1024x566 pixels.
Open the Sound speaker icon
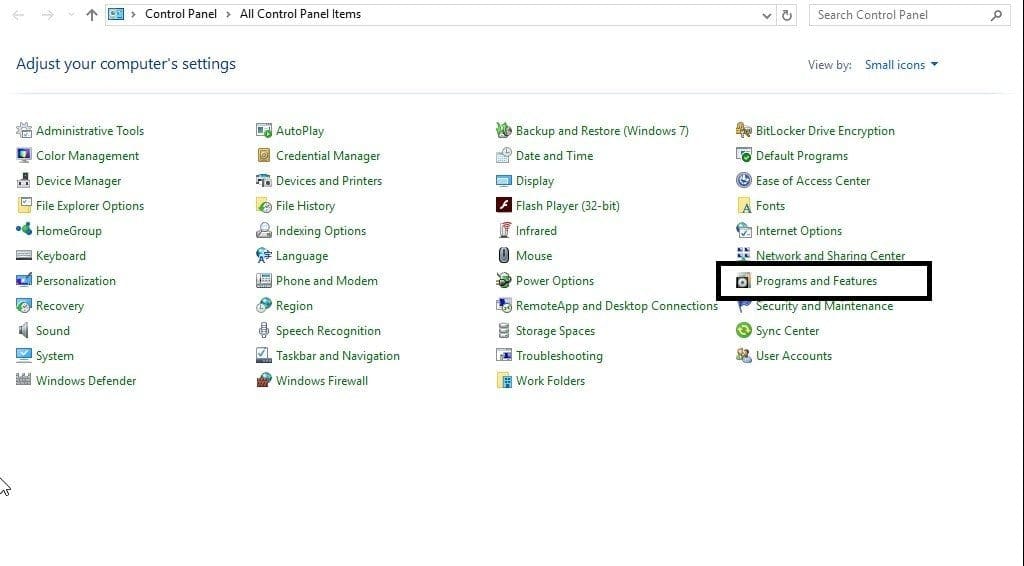click(x=24, y=330)
